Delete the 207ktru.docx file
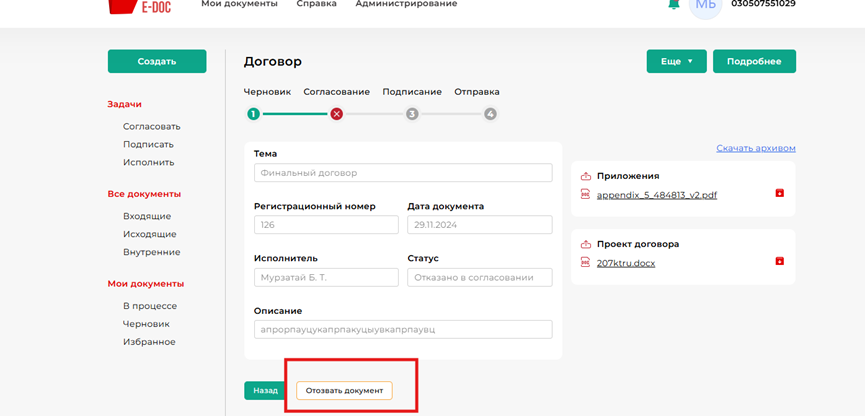 pos(780,262)
